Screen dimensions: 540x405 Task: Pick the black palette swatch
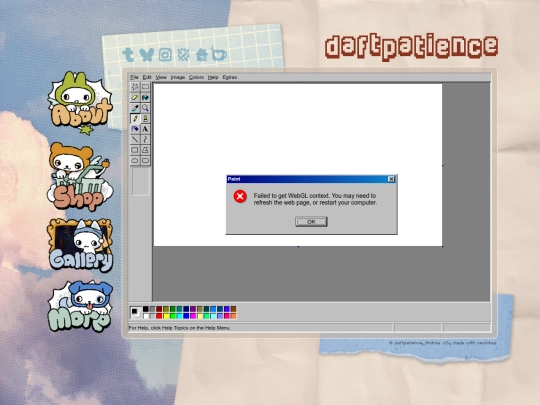[x=146, y=309]
